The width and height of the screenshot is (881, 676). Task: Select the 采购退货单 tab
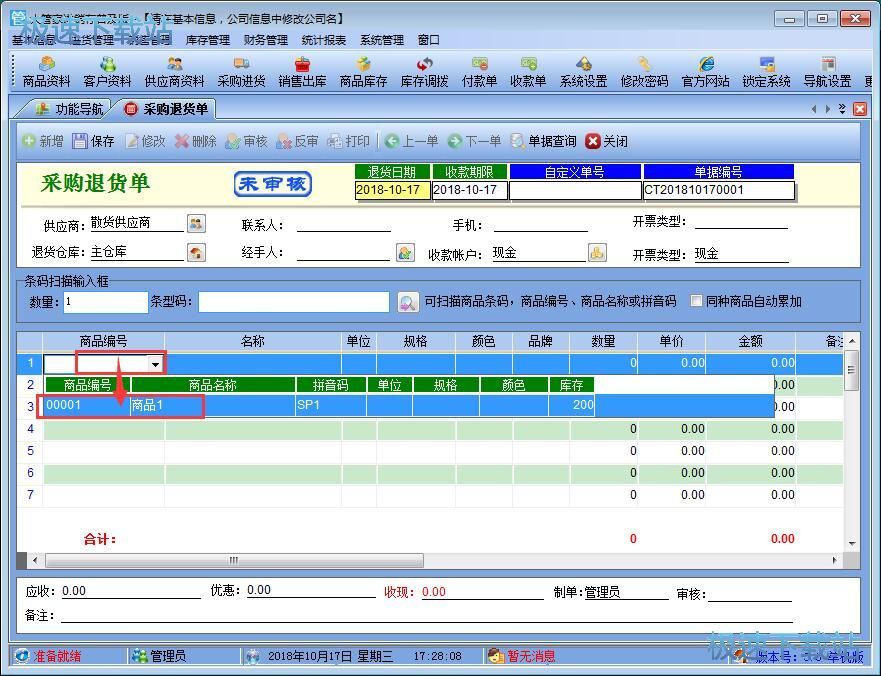[166, 109]
